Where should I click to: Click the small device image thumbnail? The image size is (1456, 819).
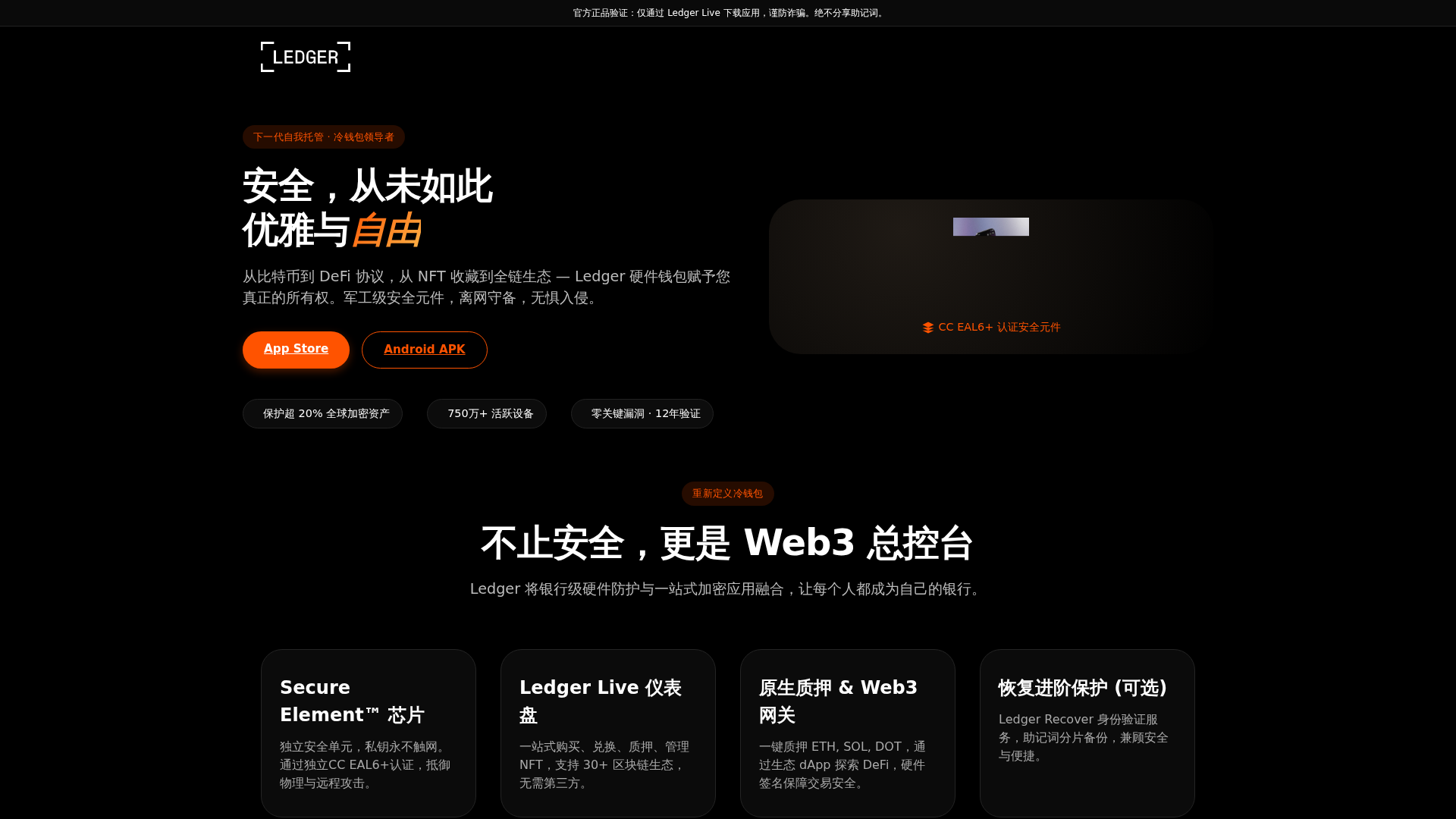coord(991,227)
